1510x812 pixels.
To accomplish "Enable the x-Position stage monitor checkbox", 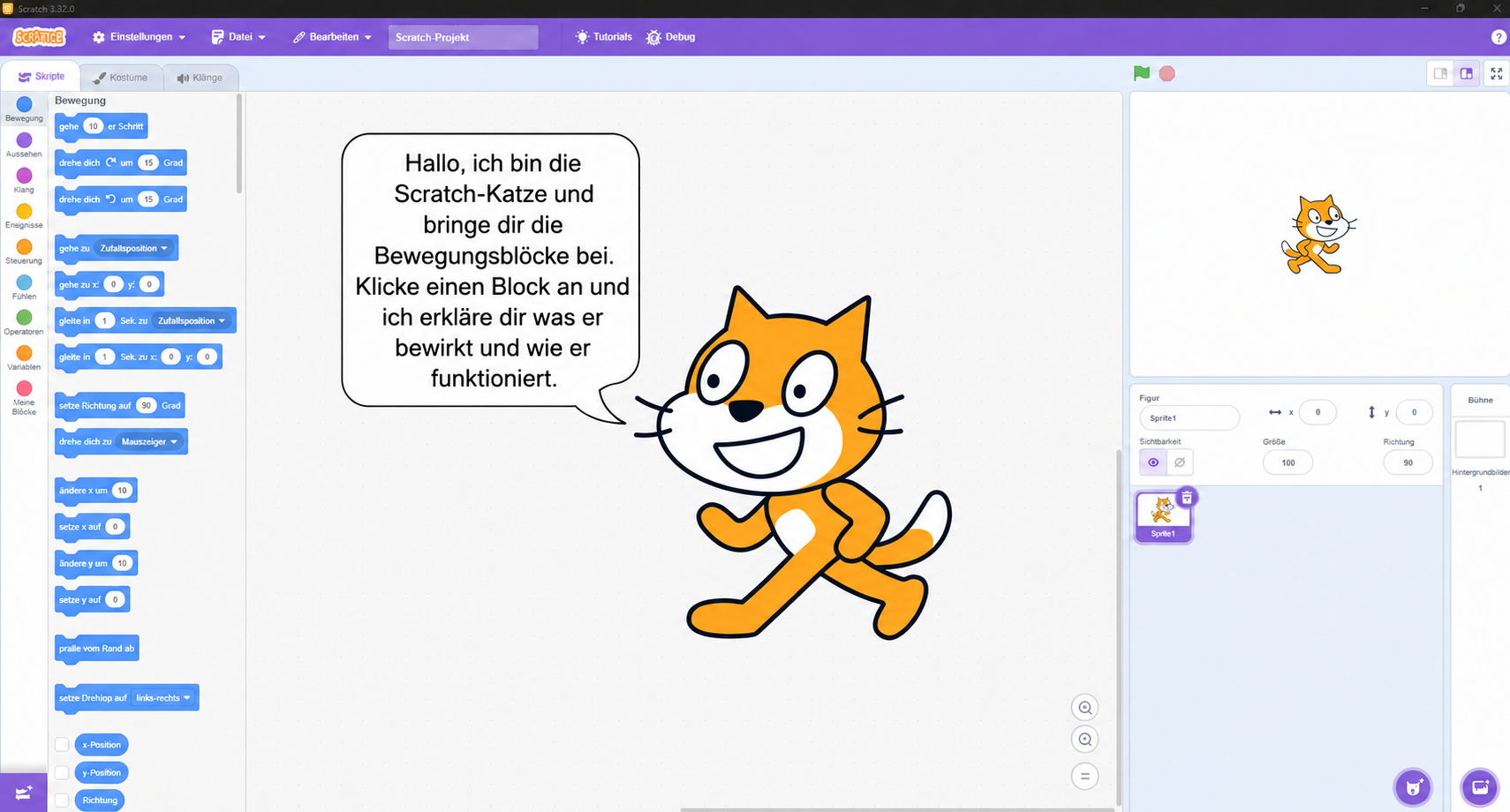I will tap(62, 745).
